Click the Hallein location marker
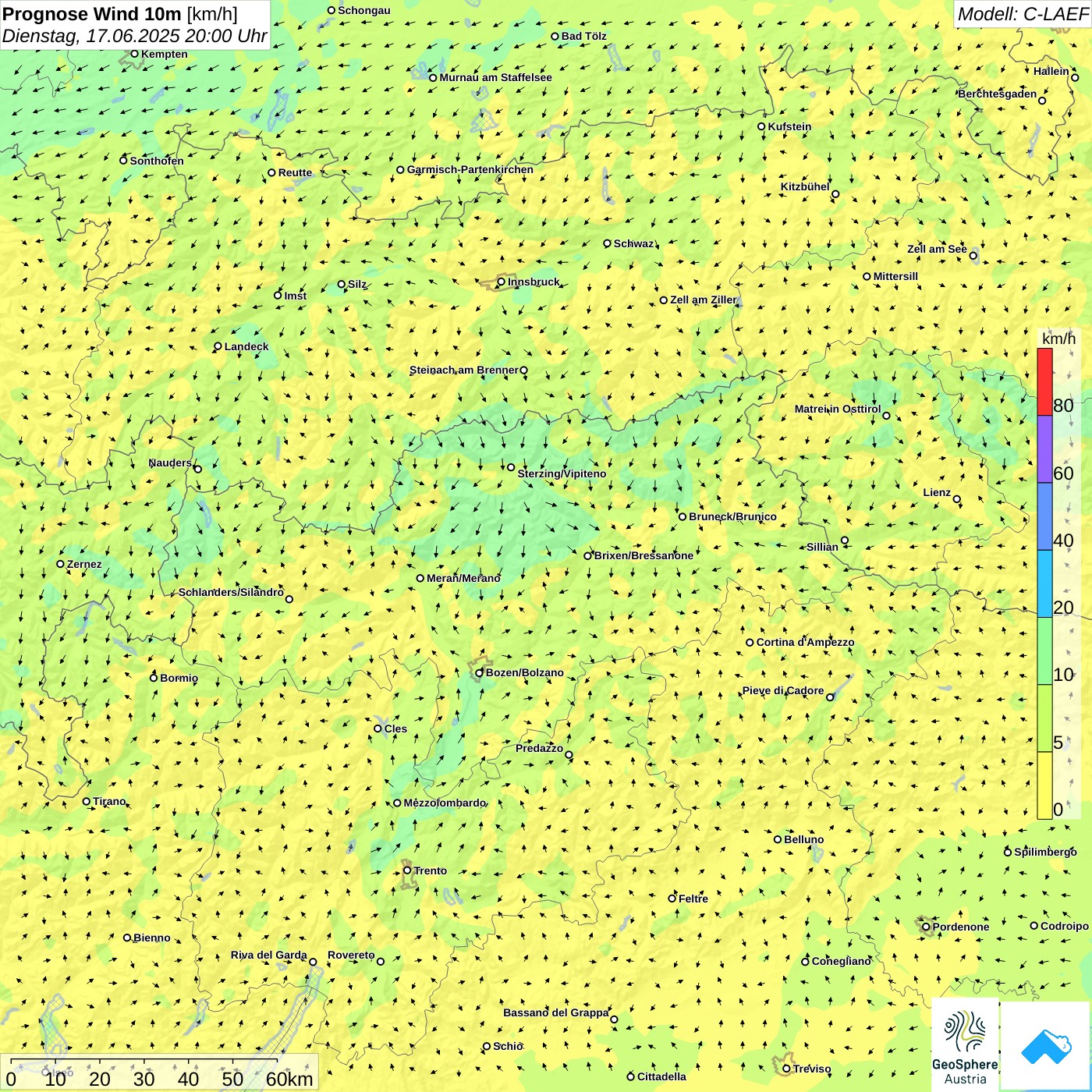The image size is (1092, 1092). coord(1075,77)
